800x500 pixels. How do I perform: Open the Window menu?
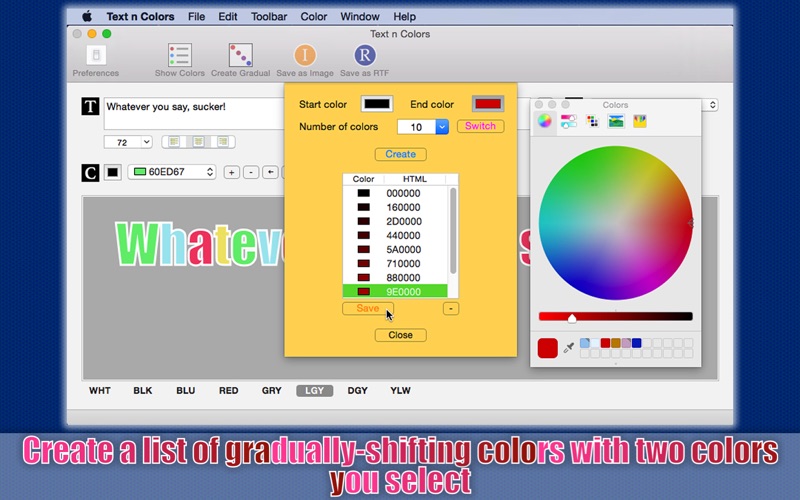[360, 16]
